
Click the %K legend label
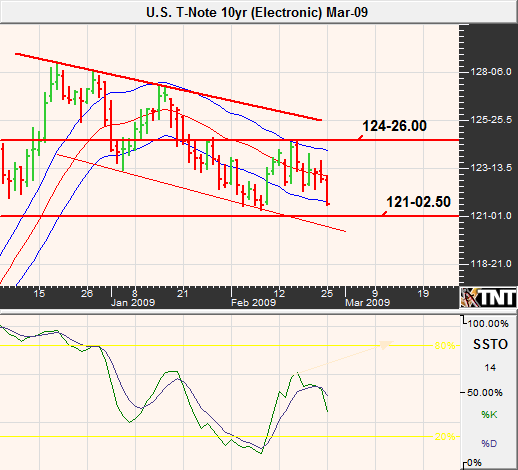tap(489, 415)
